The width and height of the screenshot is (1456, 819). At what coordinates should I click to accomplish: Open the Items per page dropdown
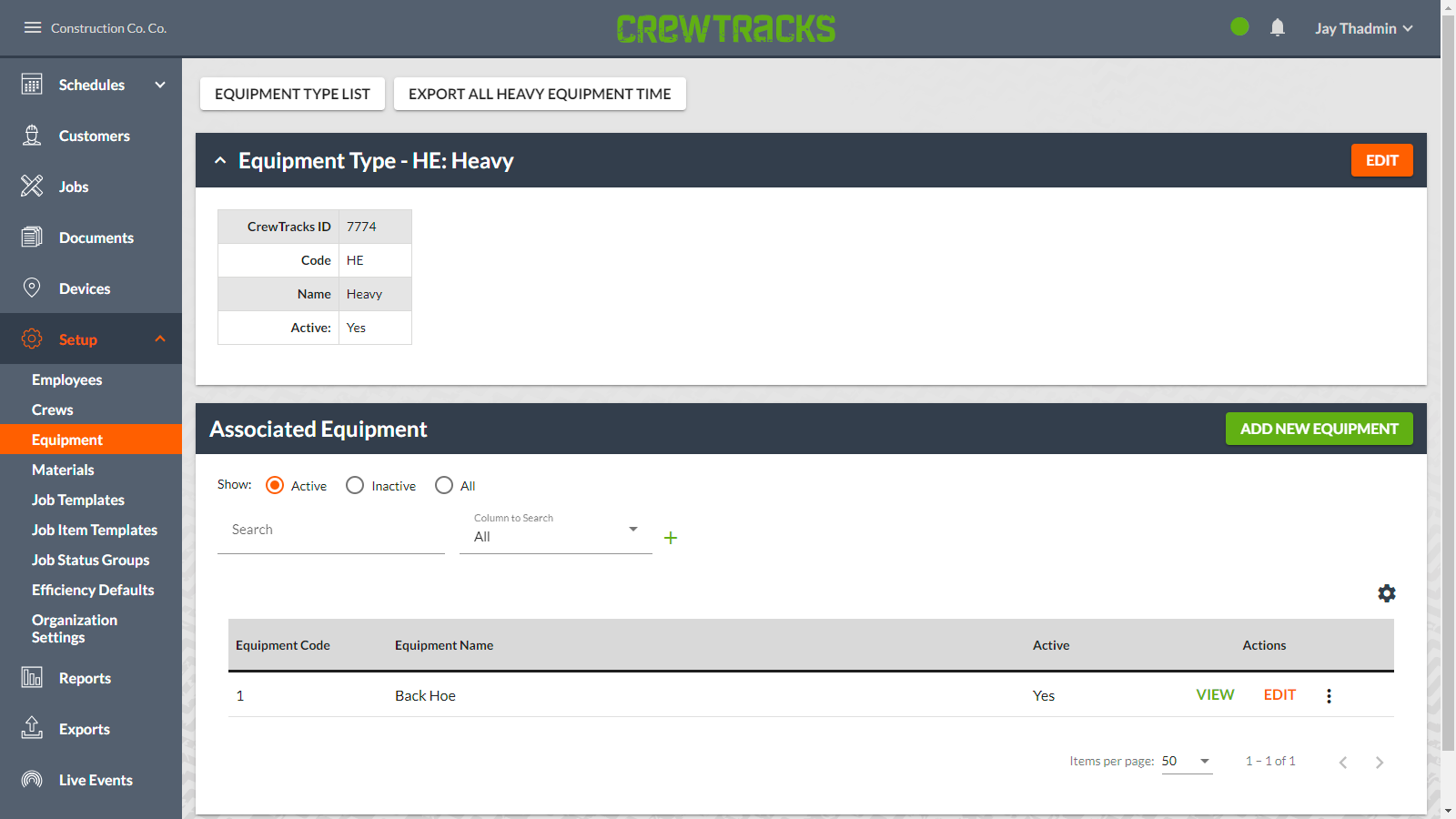[x=1187, y=762]
